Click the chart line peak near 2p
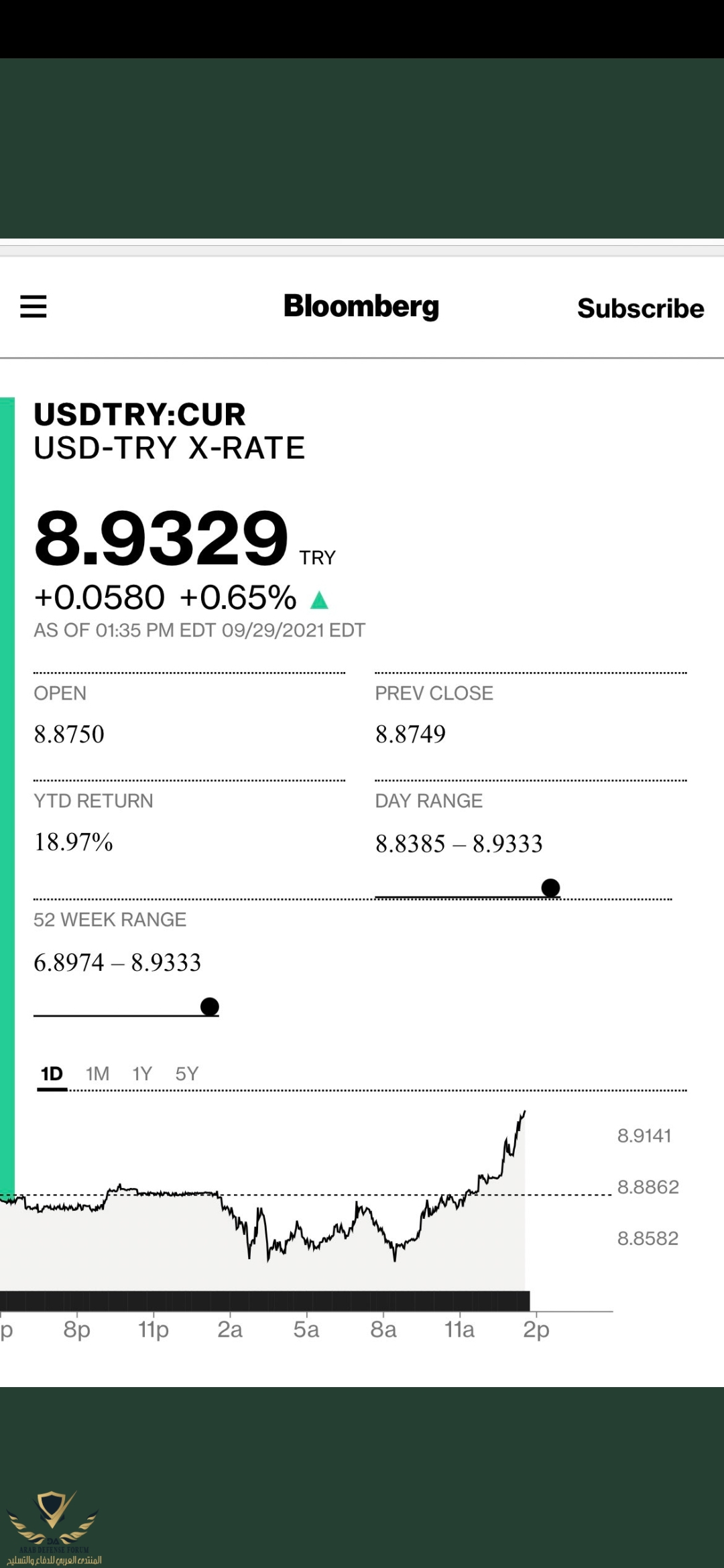The image size is (724, 1568). 524,1112
